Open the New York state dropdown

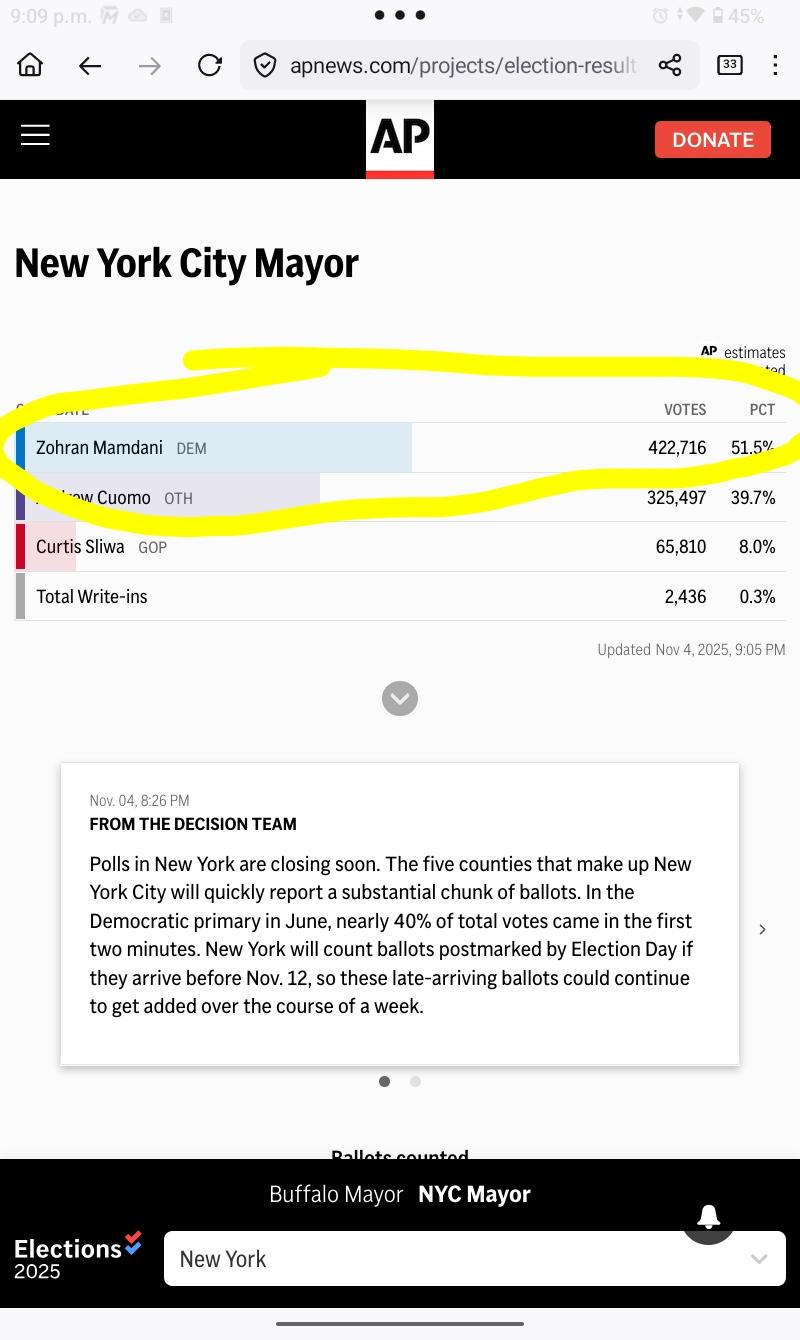pos(474,1258)
